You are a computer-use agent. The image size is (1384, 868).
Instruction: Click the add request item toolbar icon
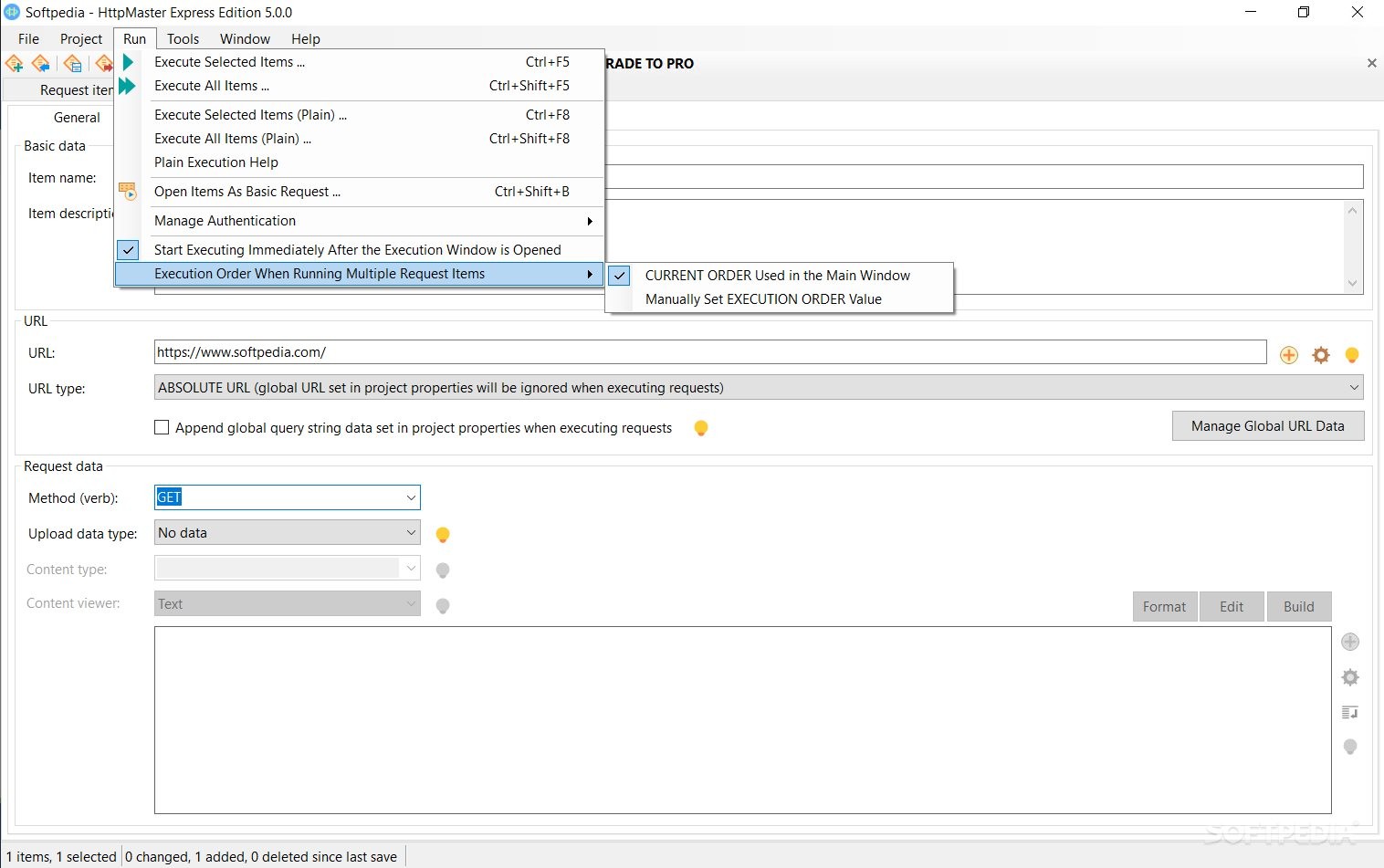coord(14,64)
